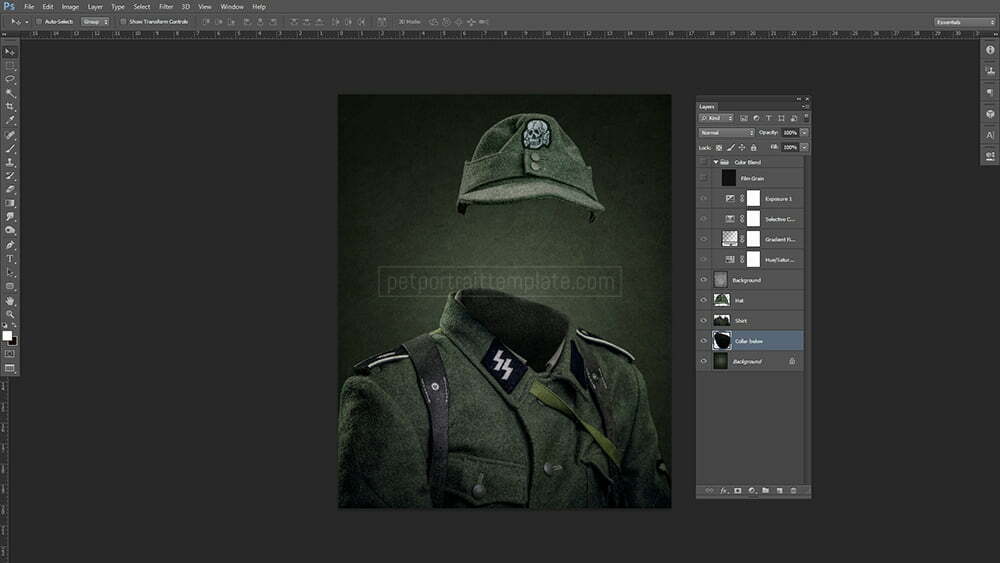Select the Pen tool
The width and height of the screenshot is (1000, 563).
tap(10, 245)
